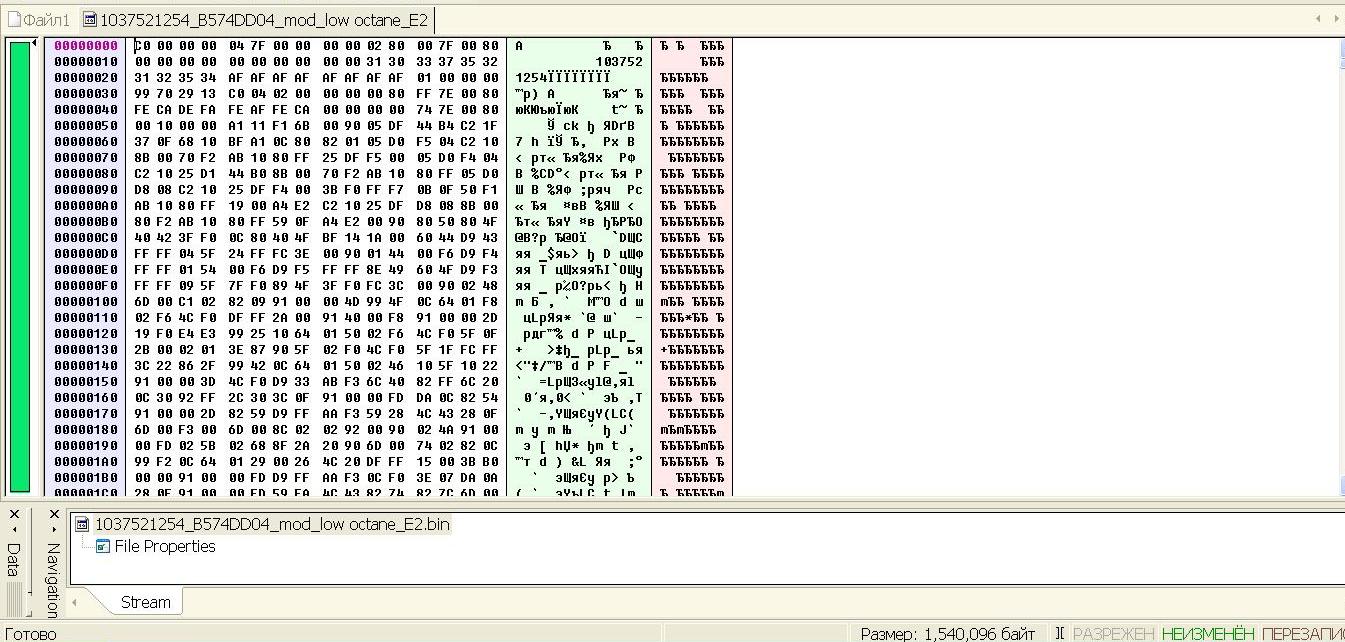Collapse the file map arrow marker
The height and width of the screenshot is (642, 1345).
coord(35,43)
